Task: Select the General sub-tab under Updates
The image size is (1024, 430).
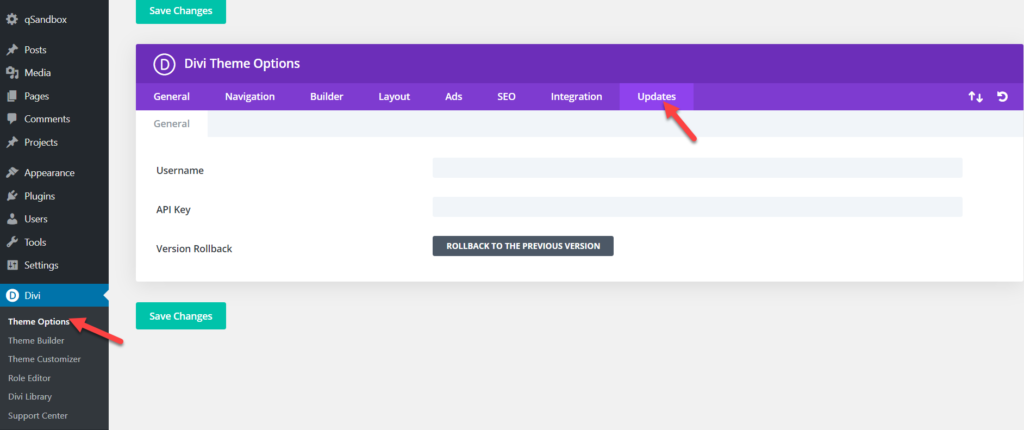Action: coord(172,124)
